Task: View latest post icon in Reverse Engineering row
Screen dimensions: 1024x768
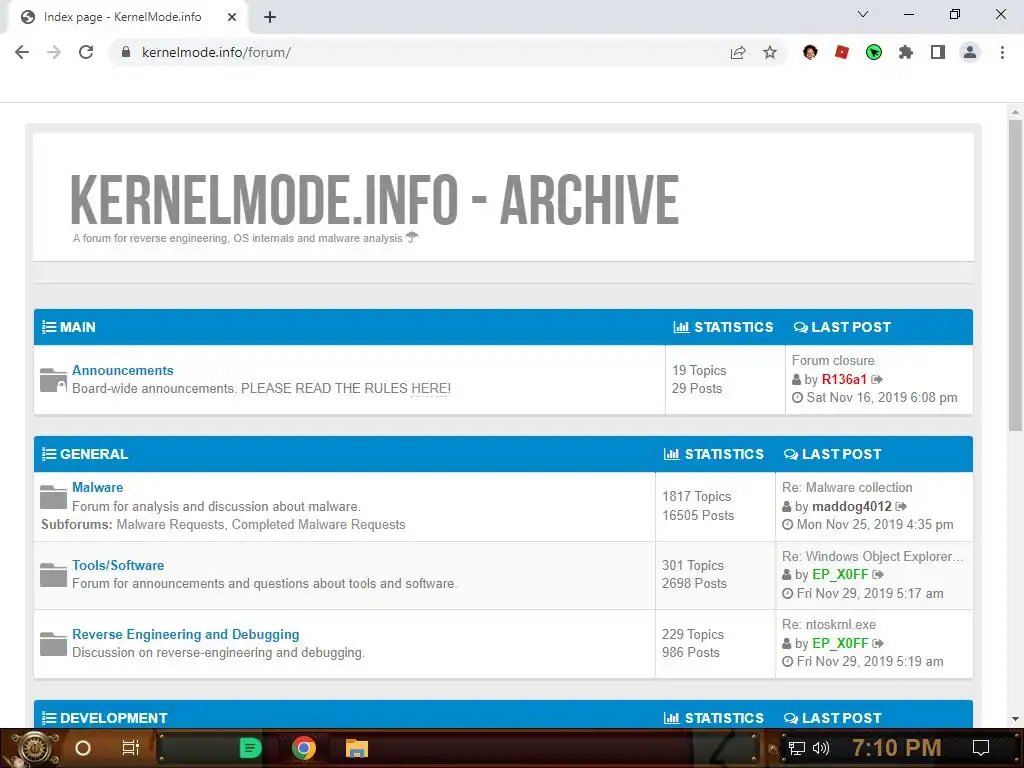Action: [878, 643]
